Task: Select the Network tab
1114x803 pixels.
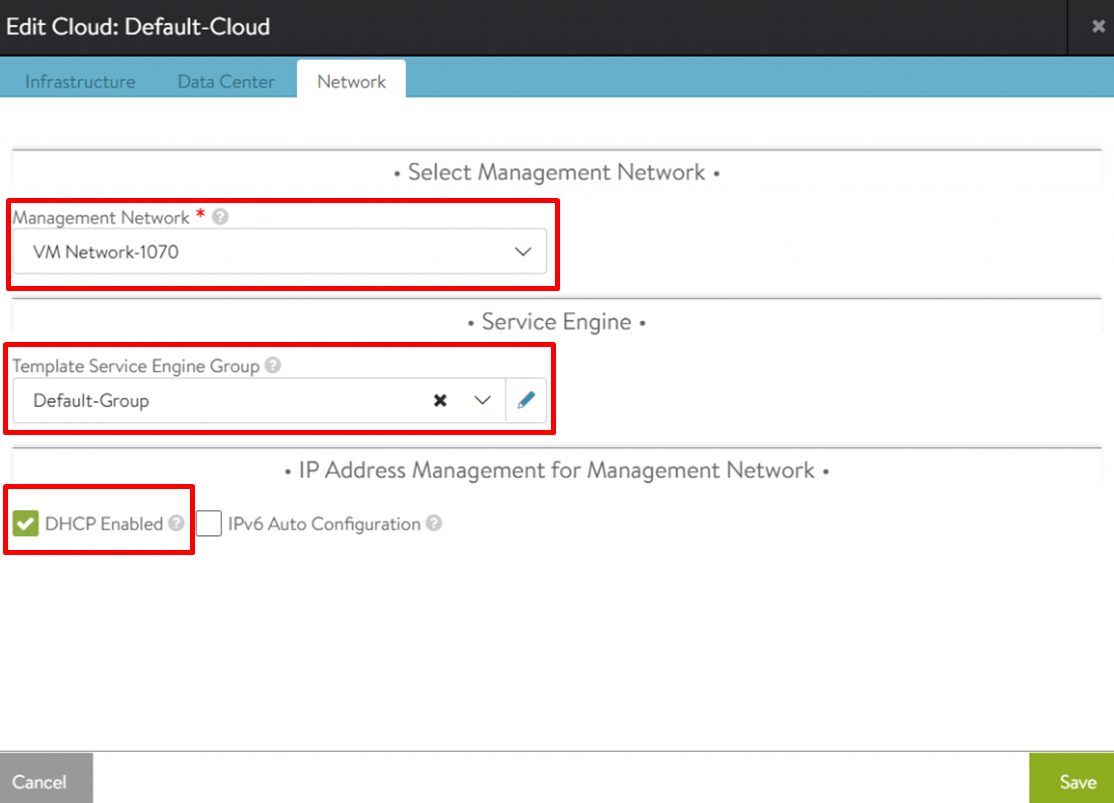Action: [x=351, y=82]
